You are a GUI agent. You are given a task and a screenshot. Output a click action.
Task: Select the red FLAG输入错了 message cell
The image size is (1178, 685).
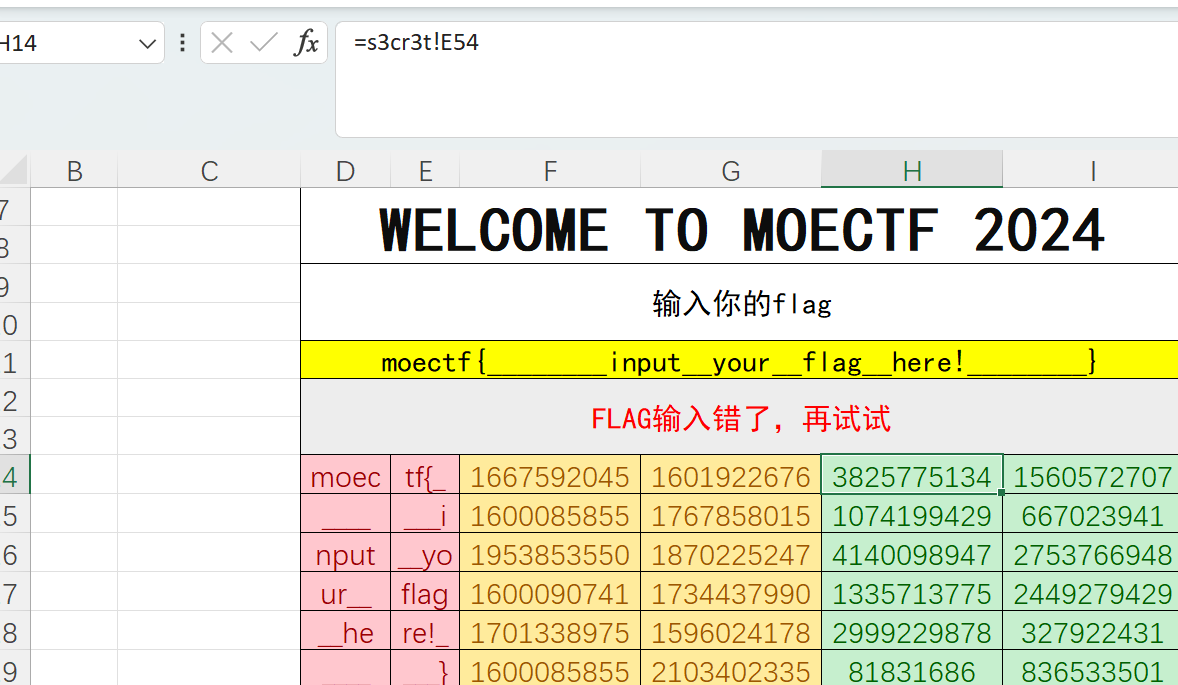tap(739, 418)
